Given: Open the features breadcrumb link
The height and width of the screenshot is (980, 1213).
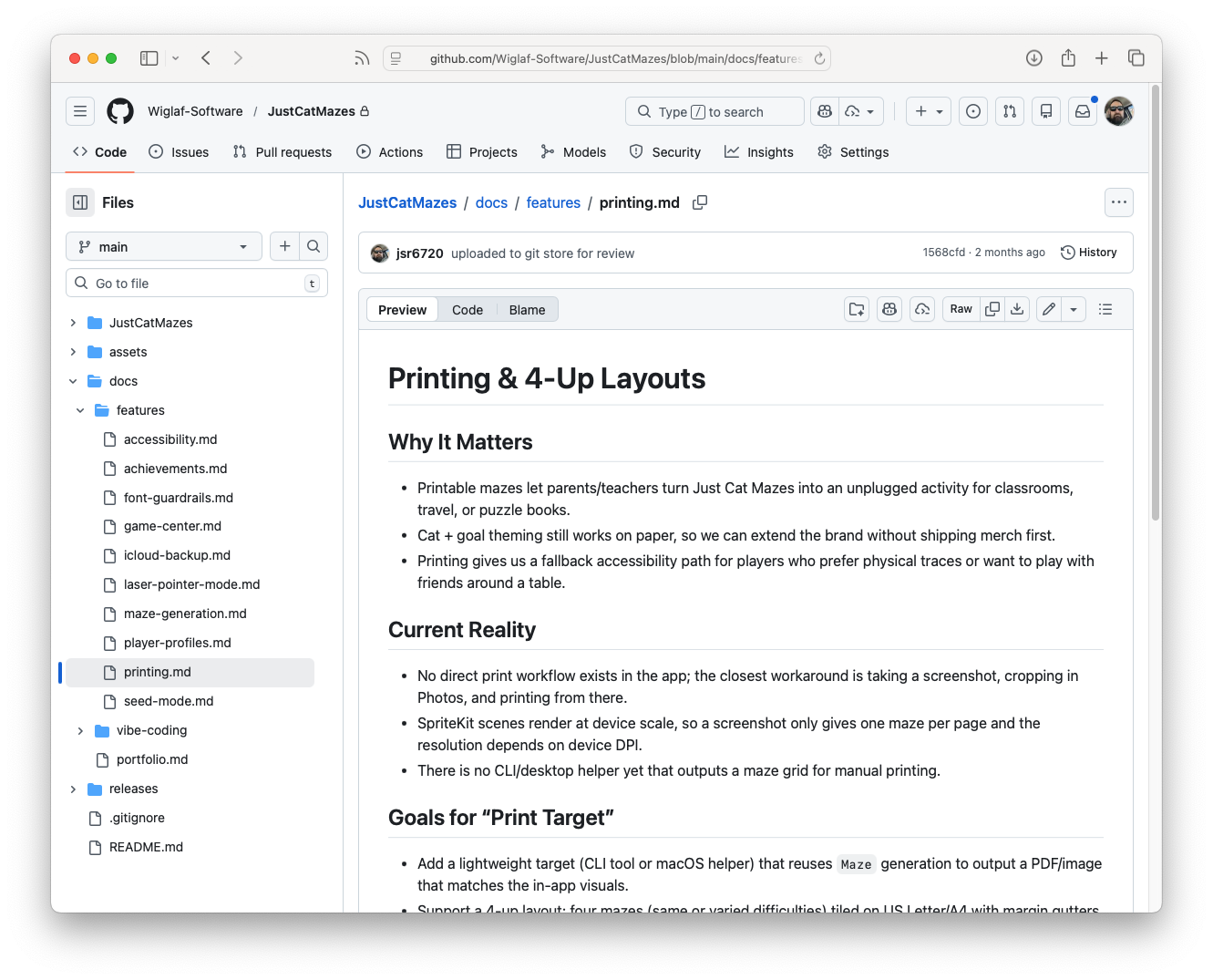Looking at the screenshot, I should [553, 202].
